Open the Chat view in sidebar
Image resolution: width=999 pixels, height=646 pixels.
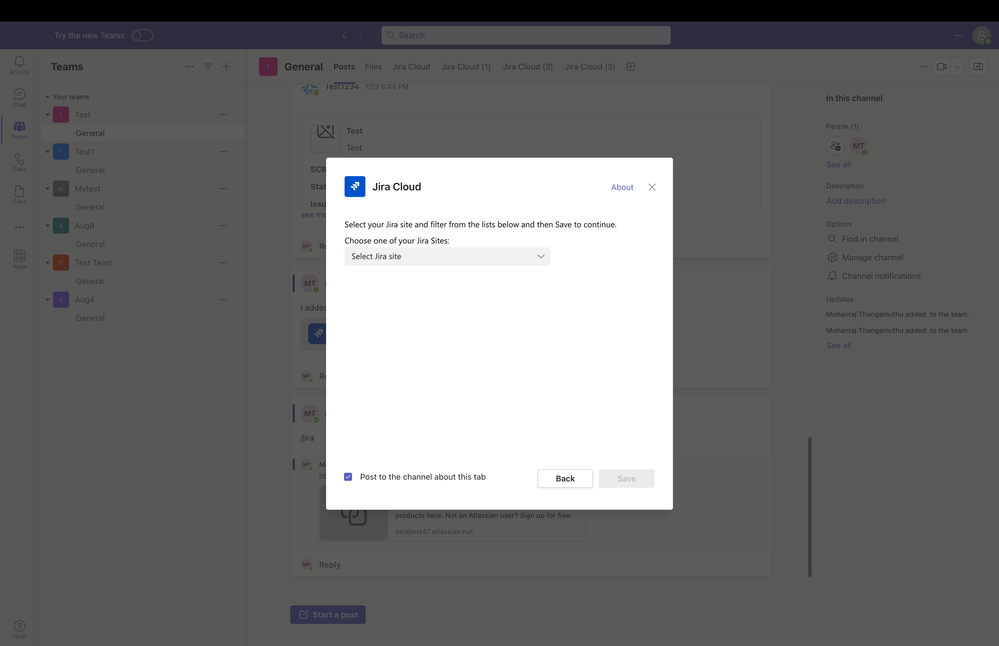20,97
